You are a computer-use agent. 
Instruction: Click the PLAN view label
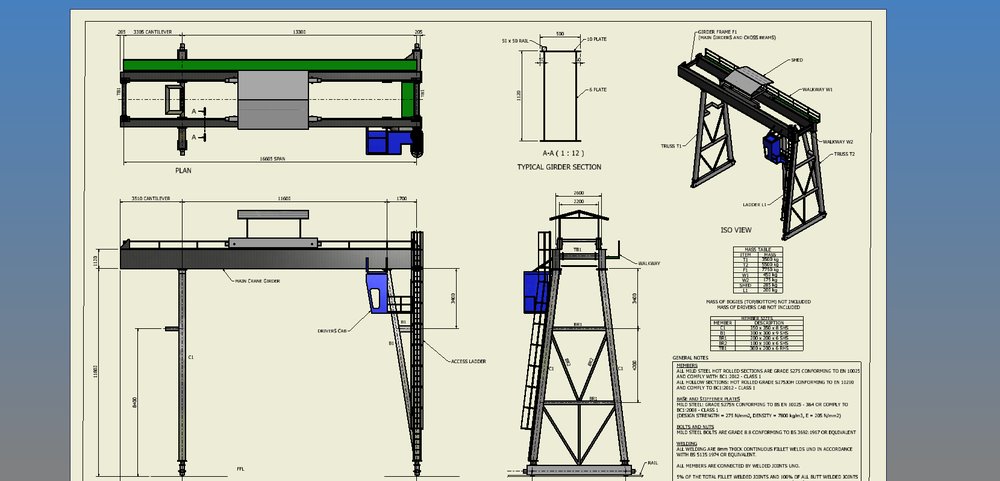[x=183, y=171]
